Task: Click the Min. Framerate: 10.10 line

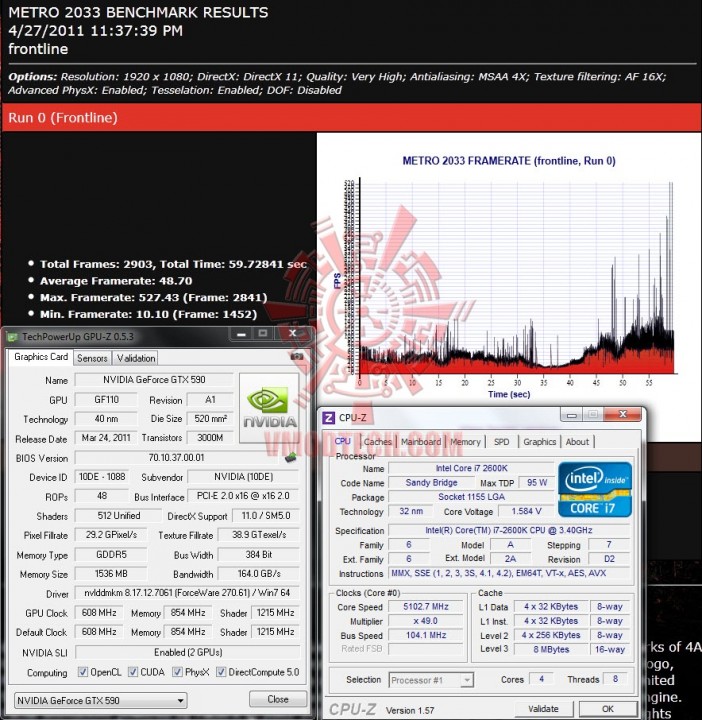Action: click(x=148, y=314)
